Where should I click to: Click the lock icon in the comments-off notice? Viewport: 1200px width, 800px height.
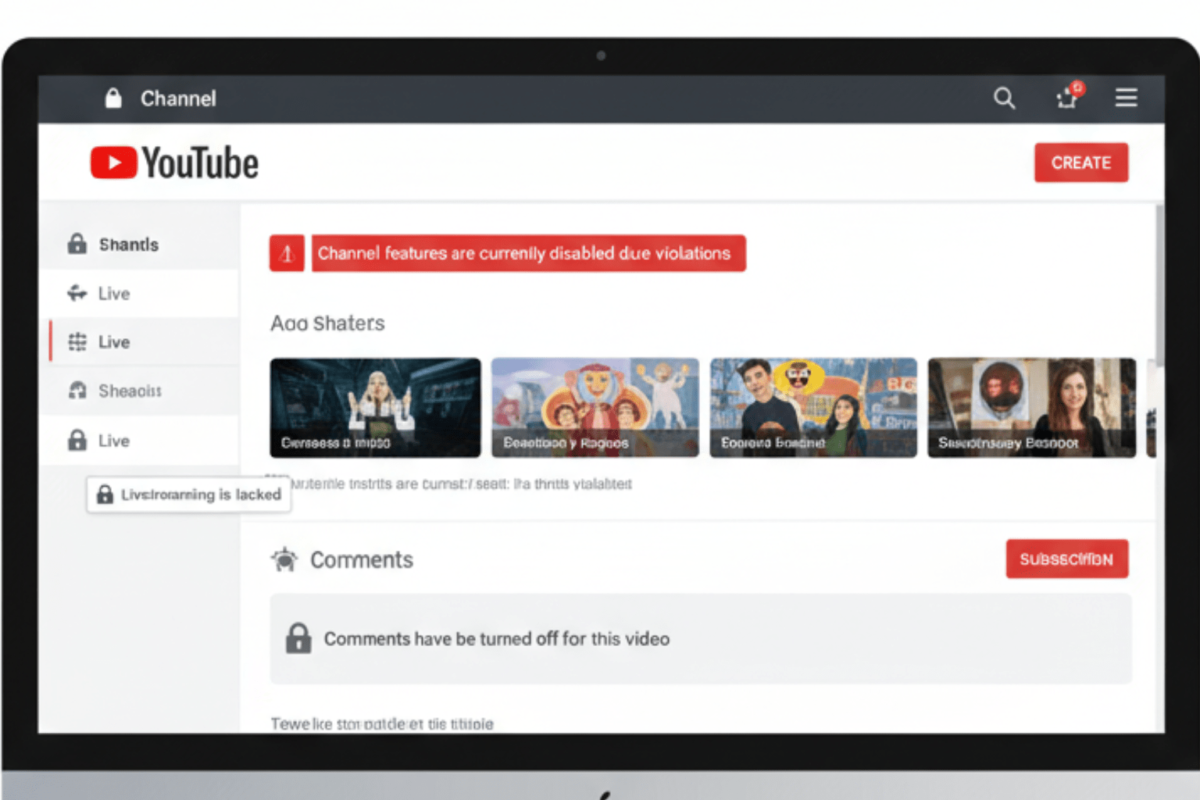298,638
